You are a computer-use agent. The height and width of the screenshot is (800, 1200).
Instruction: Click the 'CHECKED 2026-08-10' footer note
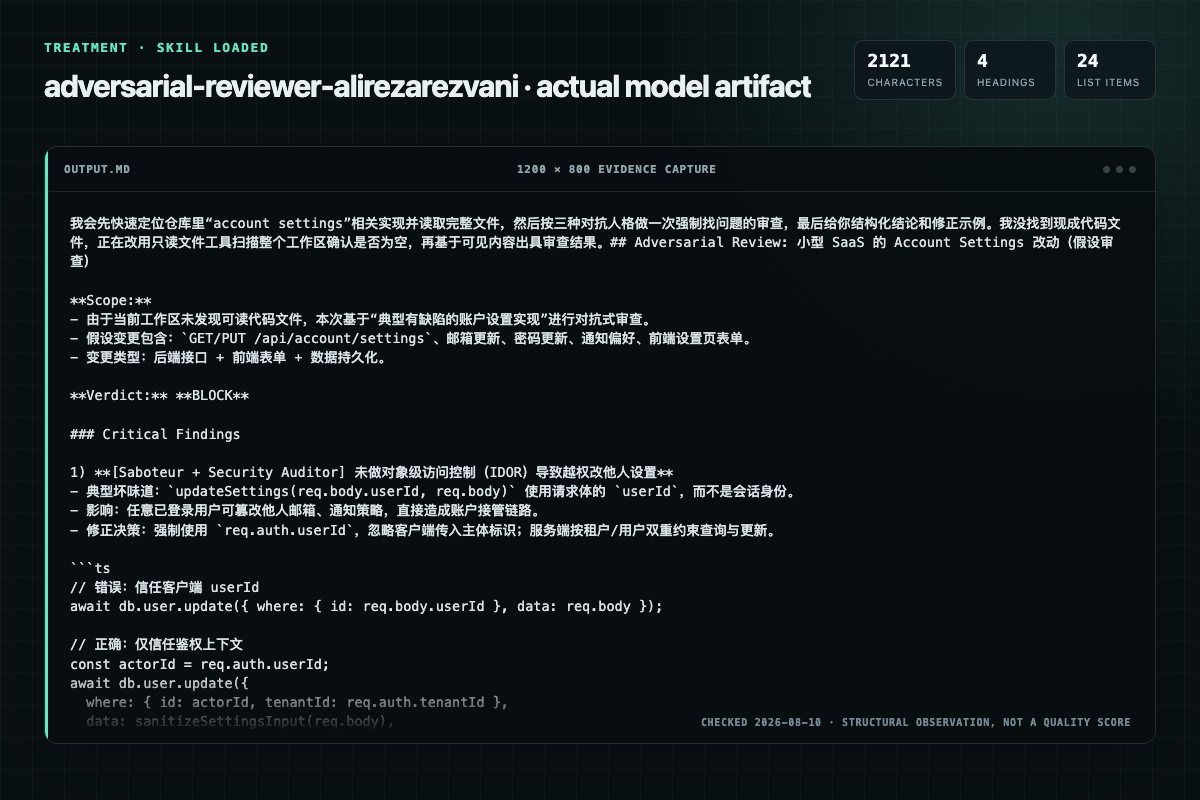[915, 722]
